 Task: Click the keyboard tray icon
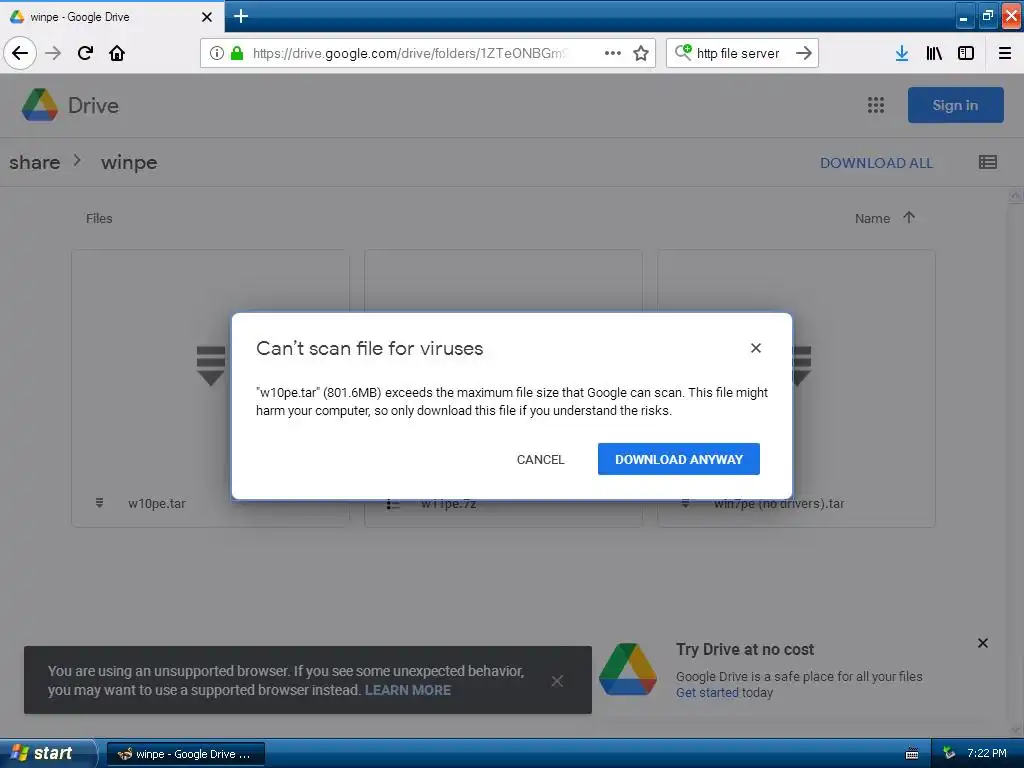pos(912,754)
